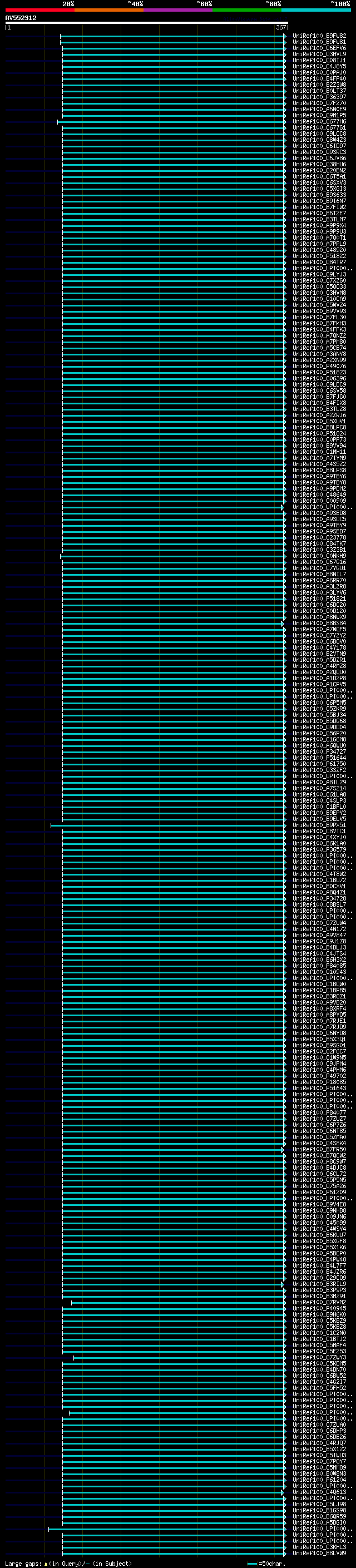This screenshot has height=1568, width=356.
Task: Select hit label UniRef100_B8BS84
Action: point(319,624)
